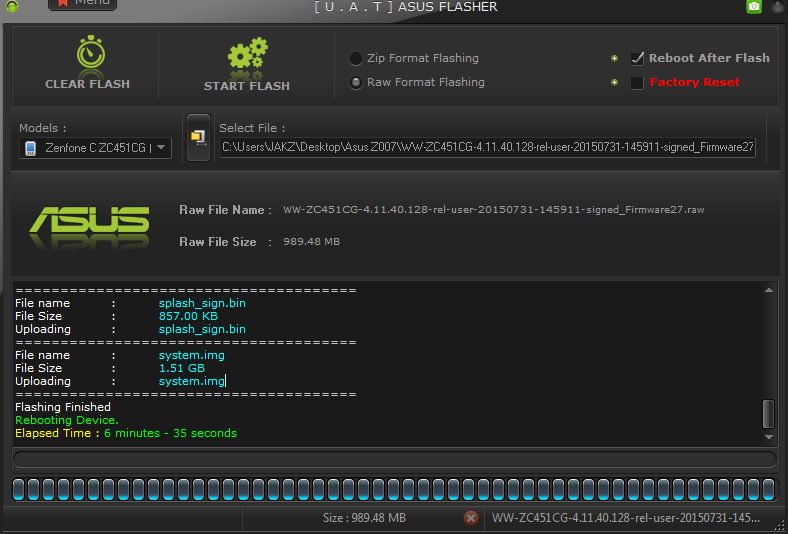Click Flashing Finished log line
The width and height of the screenshot is (788, 534).
[x=63, y=407]
